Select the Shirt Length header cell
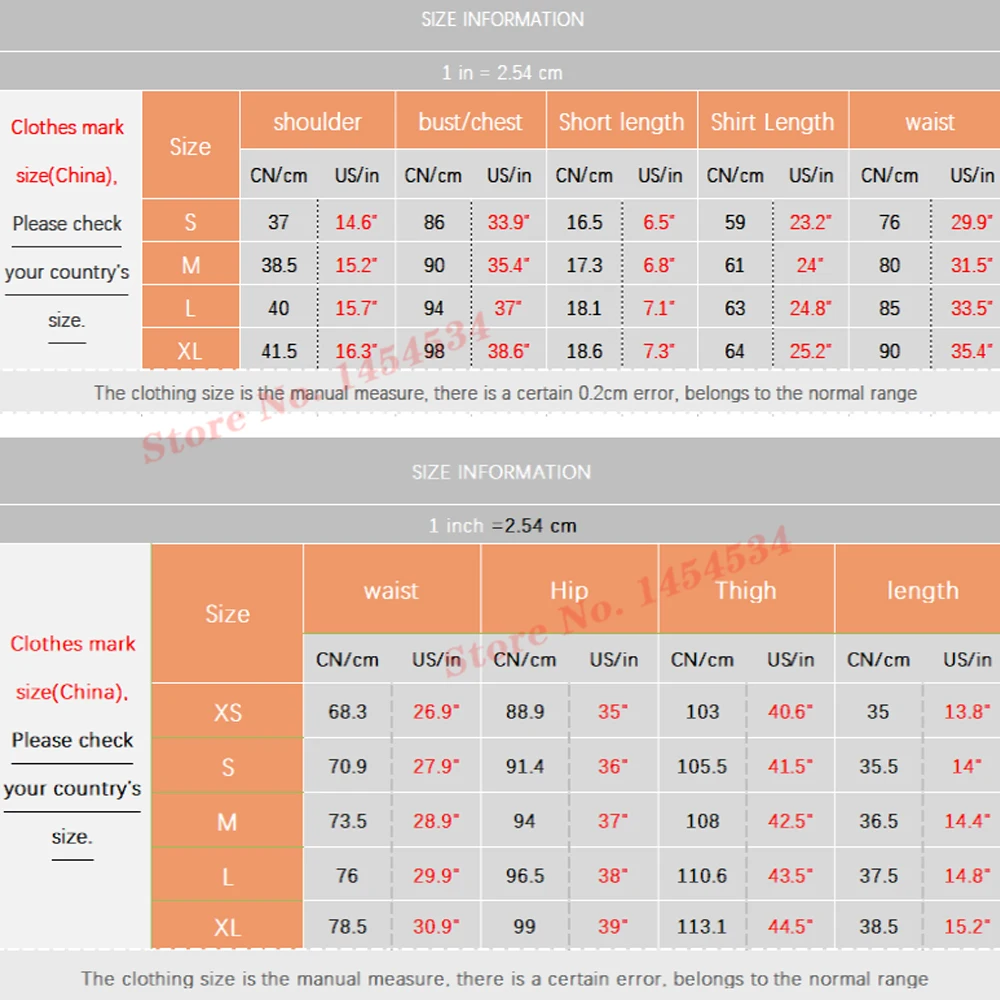This screenshot has height=1000, width=1000. tap(773, 121)
